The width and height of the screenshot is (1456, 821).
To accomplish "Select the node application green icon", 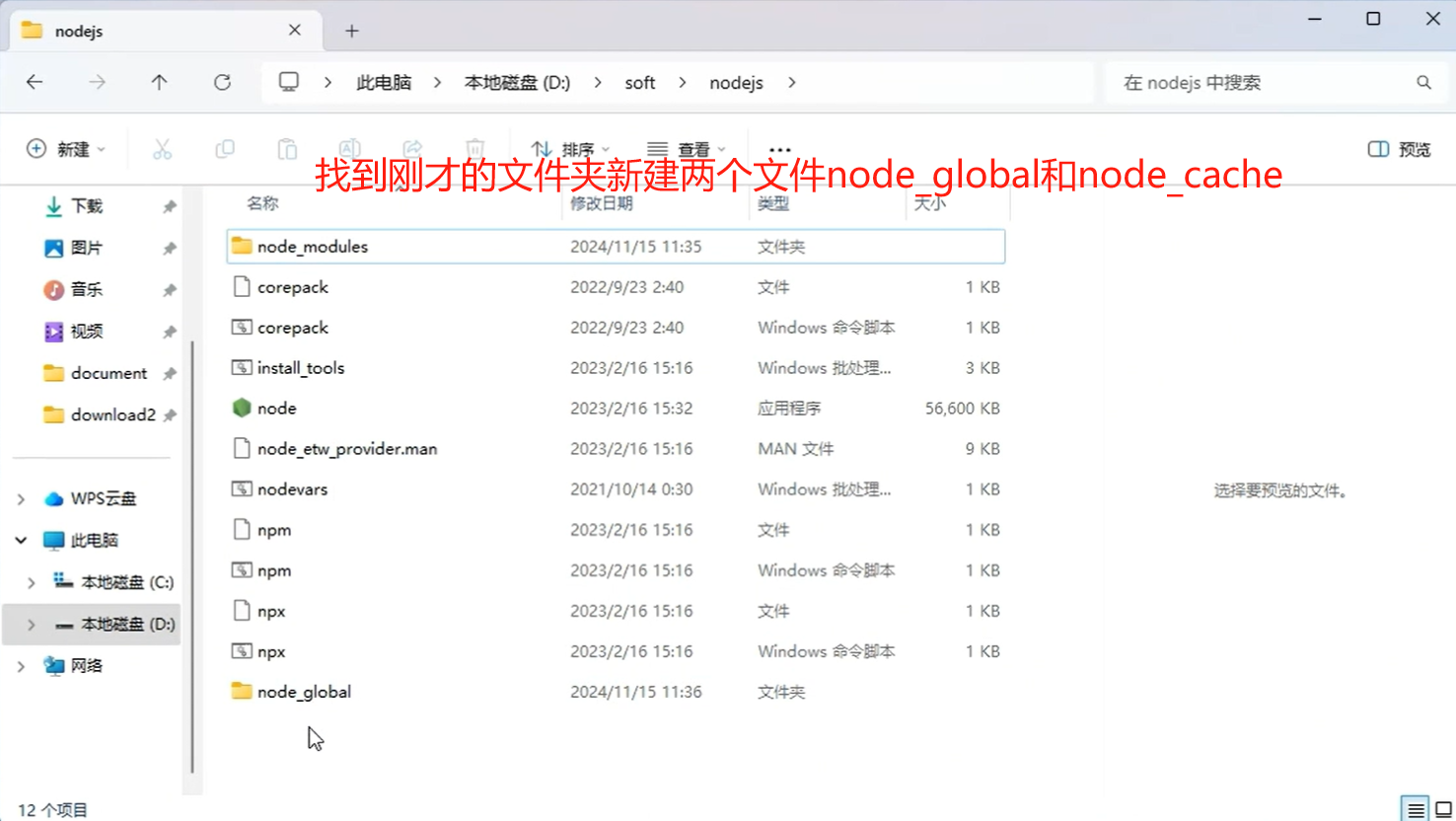I will pos(242,408).
